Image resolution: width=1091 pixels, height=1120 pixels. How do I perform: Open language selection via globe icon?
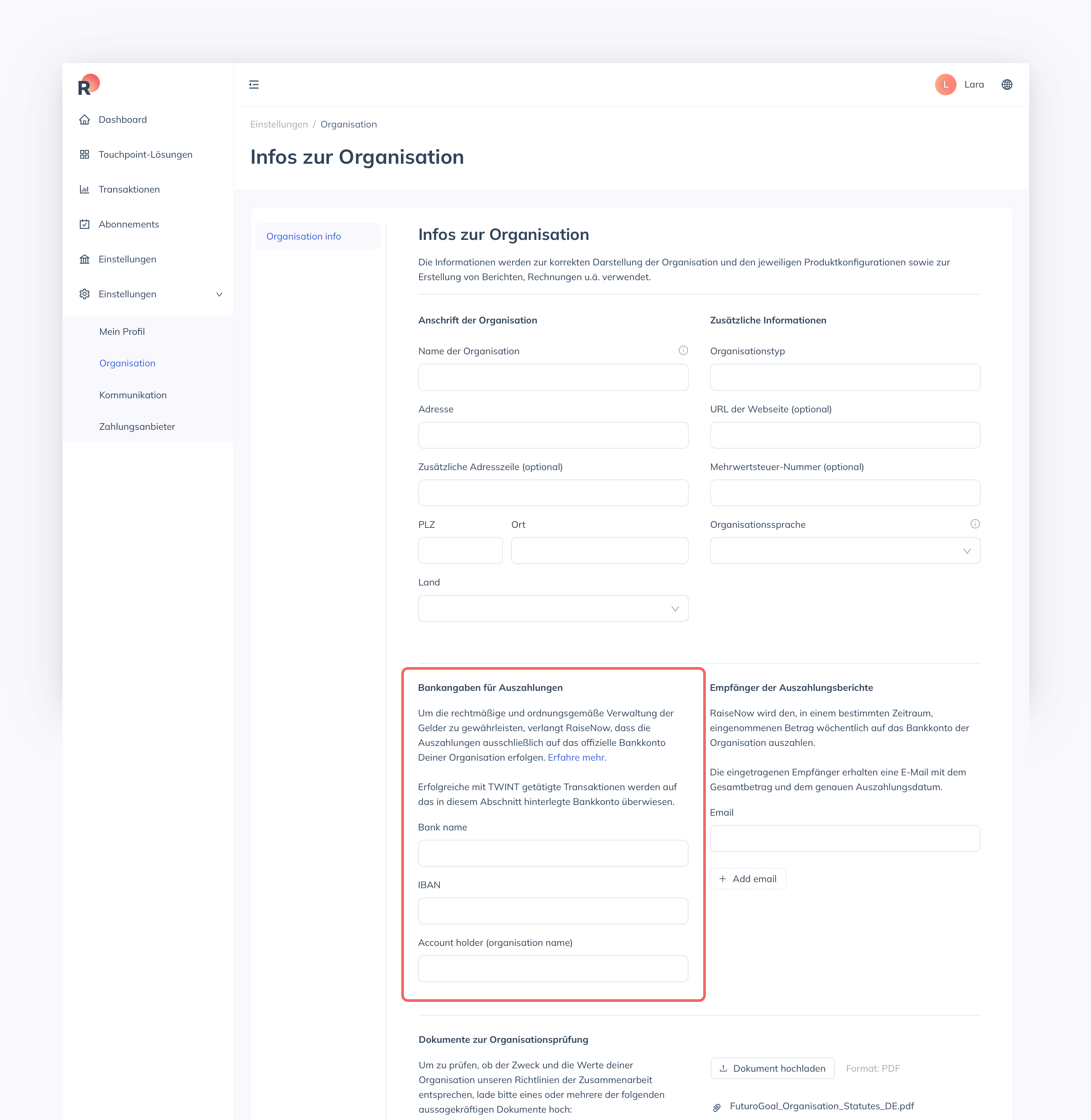1007,85
